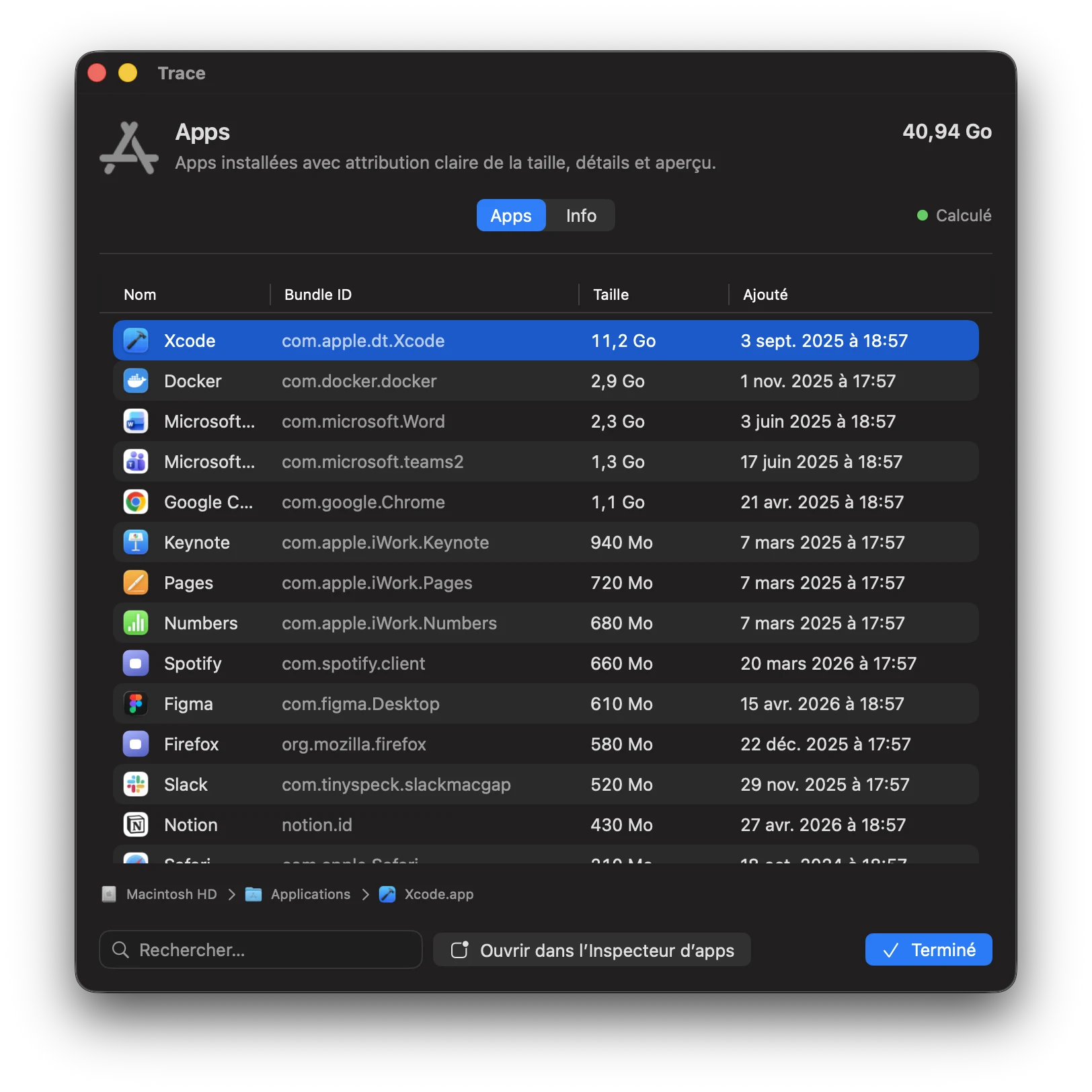Click the Microsoft Word app icon
Image resolution: width=1092 pixels, height=1092 pixels.
136,422
